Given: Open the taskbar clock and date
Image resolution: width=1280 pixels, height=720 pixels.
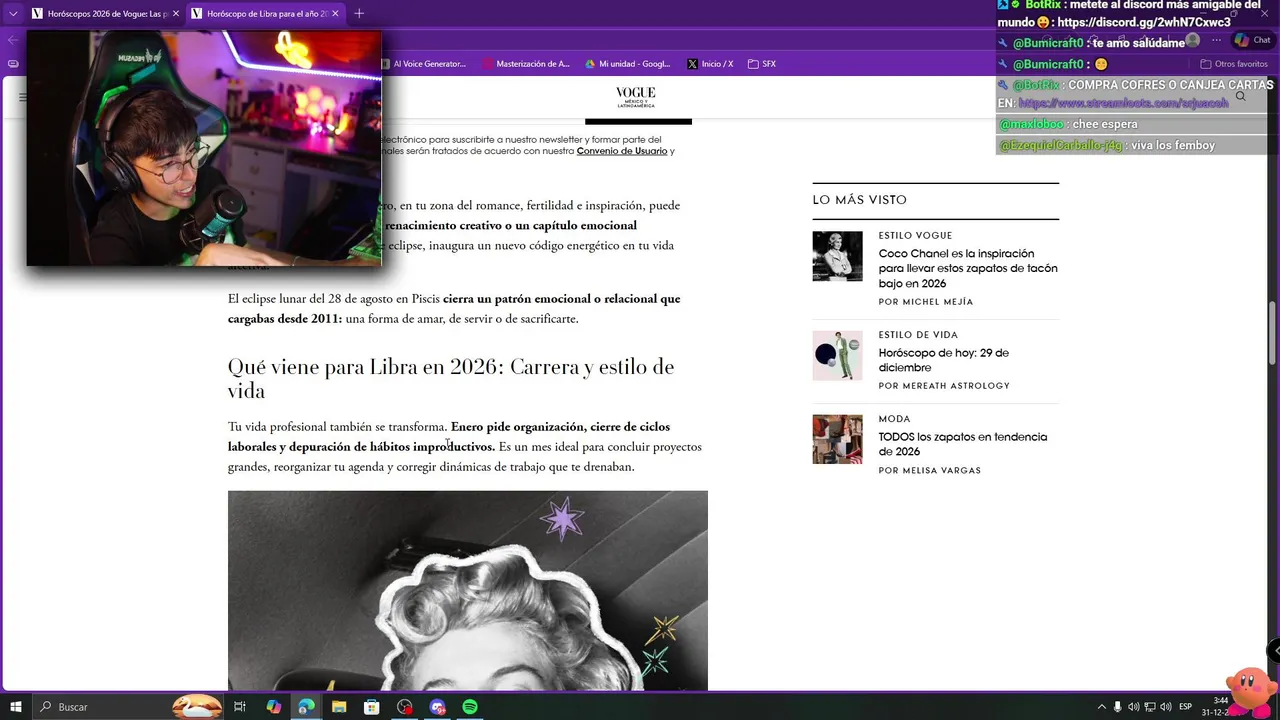Looking at the screenshot, I should coord(1215,707).
